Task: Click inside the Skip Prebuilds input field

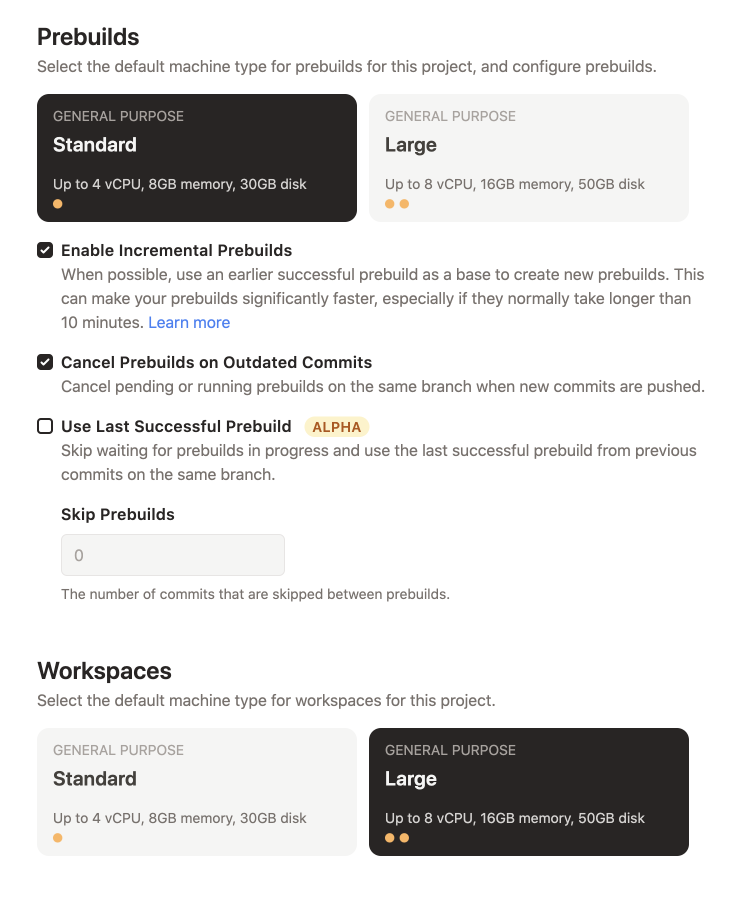Action: coord(172,554)
